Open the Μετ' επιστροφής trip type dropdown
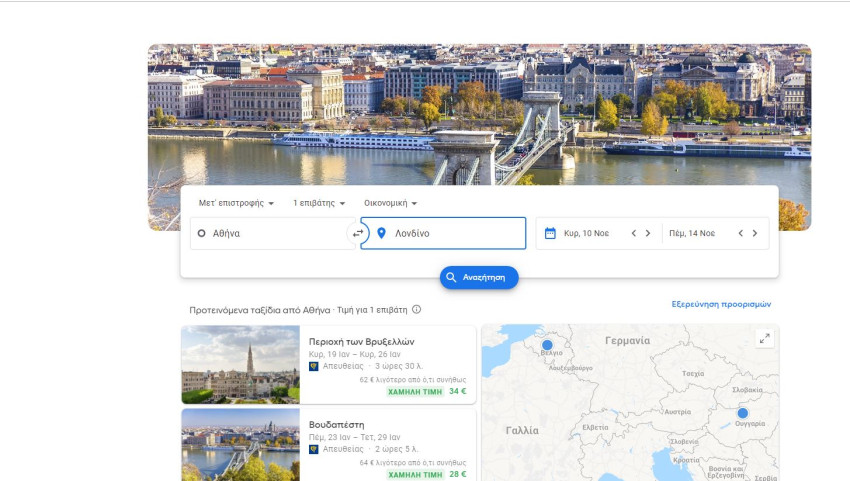 [236, 203]
